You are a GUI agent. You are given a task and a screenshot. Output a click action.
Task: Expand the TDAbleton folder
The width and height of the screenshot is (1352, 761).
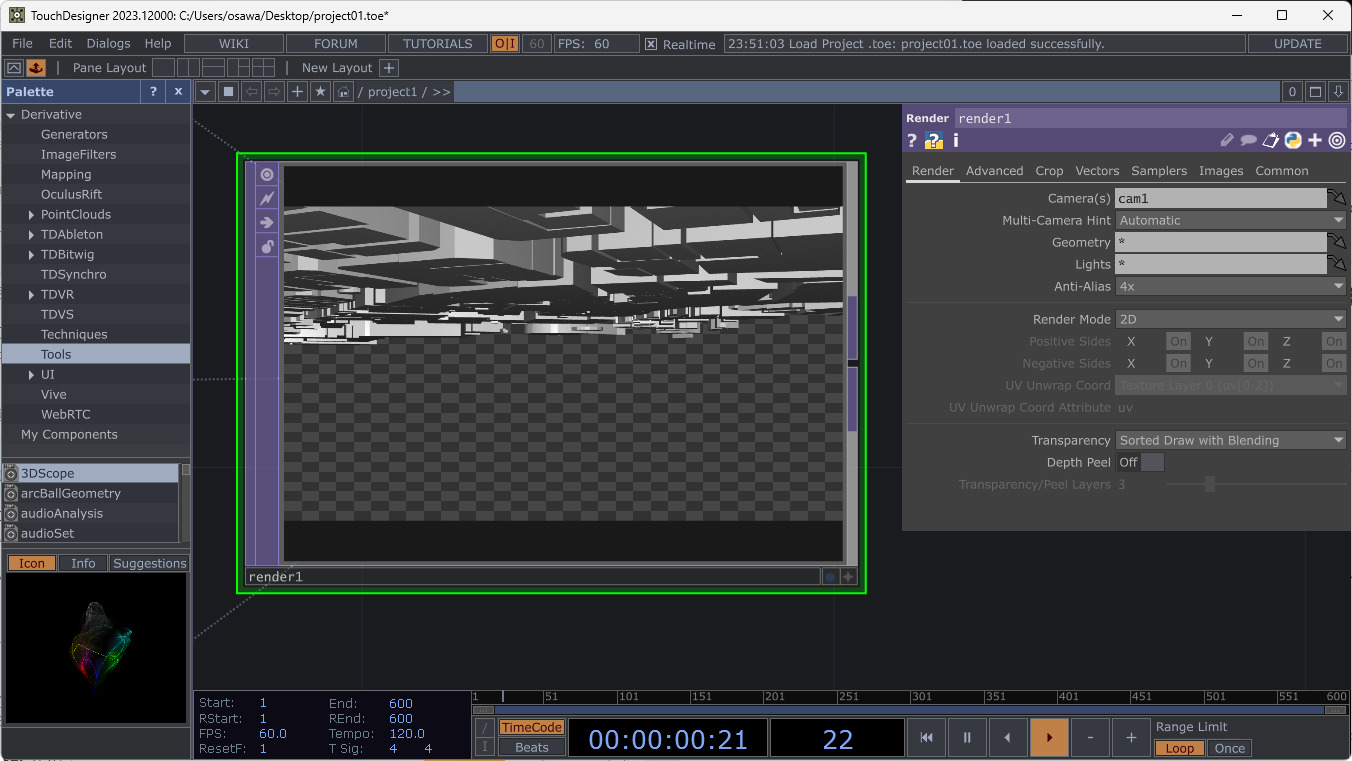31,234
